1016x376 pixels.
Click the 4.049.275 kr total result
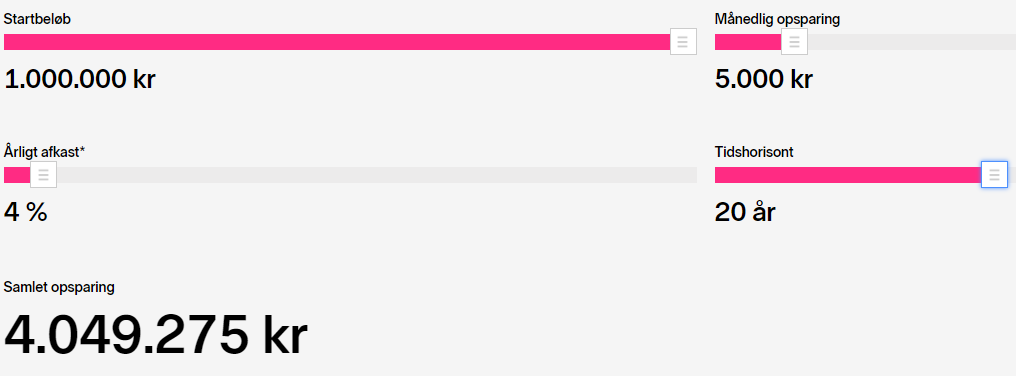[x=156, y=335]
